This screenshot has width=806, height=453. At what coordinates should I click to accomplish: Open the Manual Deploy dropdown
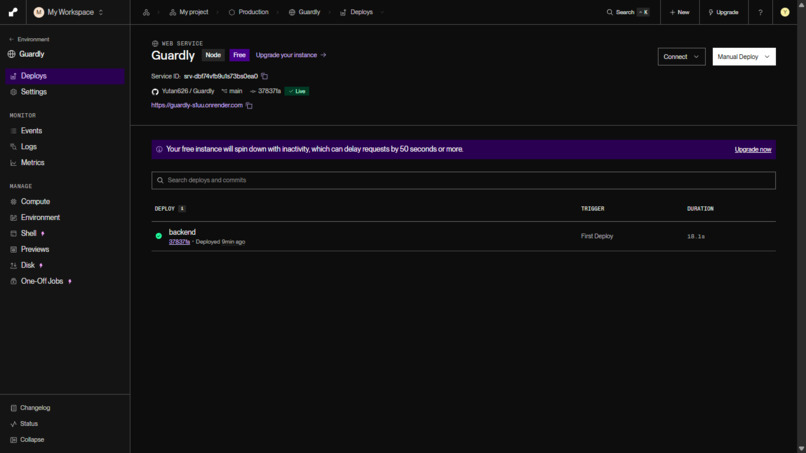pyautogui.click(x=744, y=57)
